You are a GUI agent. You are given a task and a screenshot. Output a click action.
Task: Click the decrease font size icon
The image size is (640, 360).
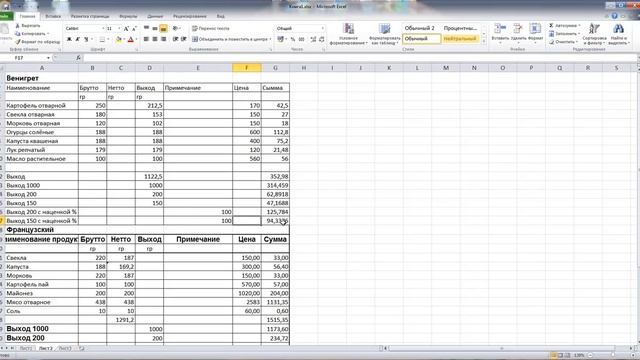point(134,29)
